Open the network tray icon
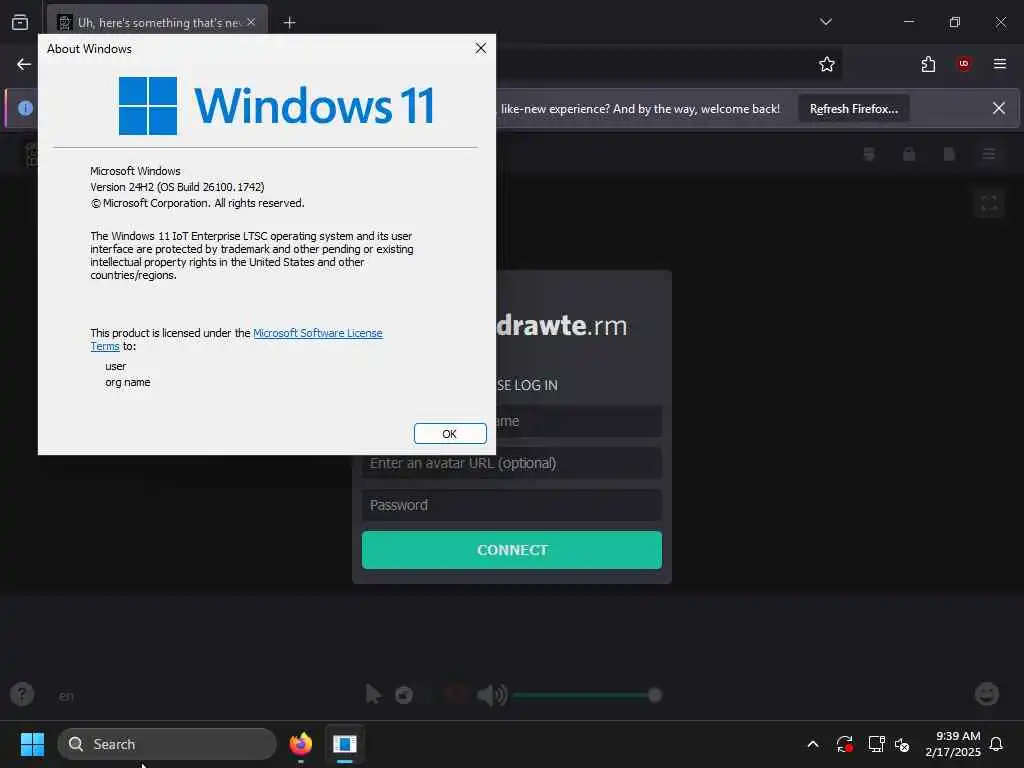The height and width of the screenshot is (768, 1024). click(x=876, y=744)
